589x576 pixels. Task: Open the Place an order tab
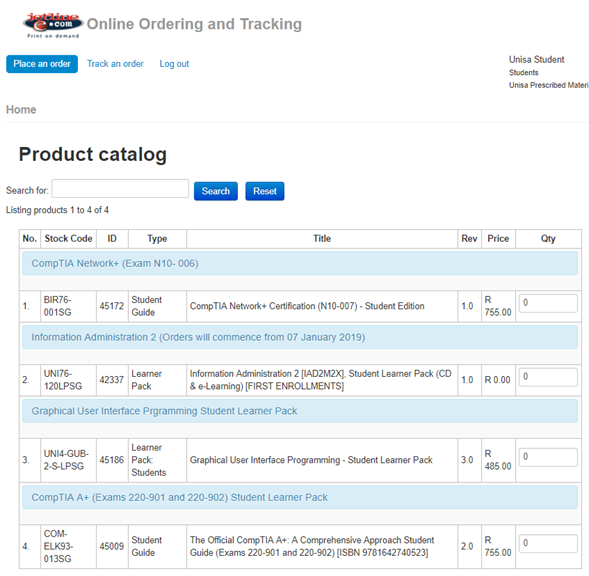coord(42,64)
